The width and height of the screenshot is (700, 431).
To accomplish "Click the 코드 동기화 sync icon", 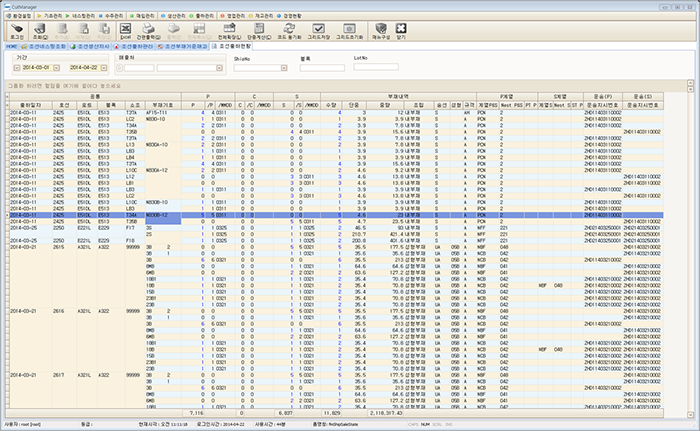I will point(289,29).
